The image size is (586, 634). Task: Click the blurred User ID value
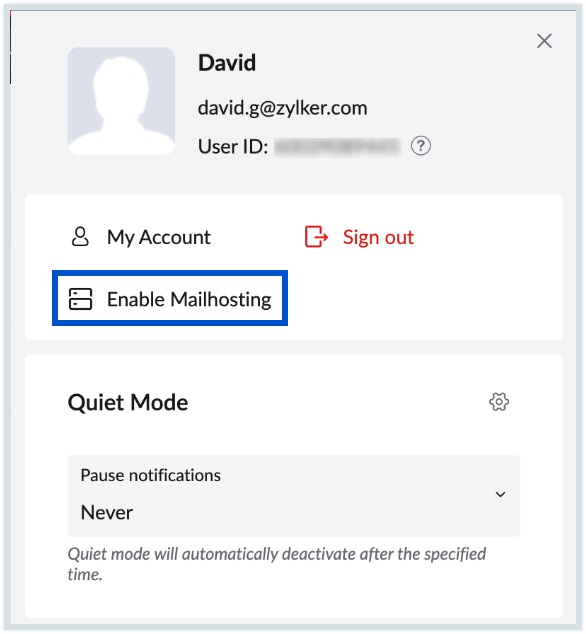(338, 146)
